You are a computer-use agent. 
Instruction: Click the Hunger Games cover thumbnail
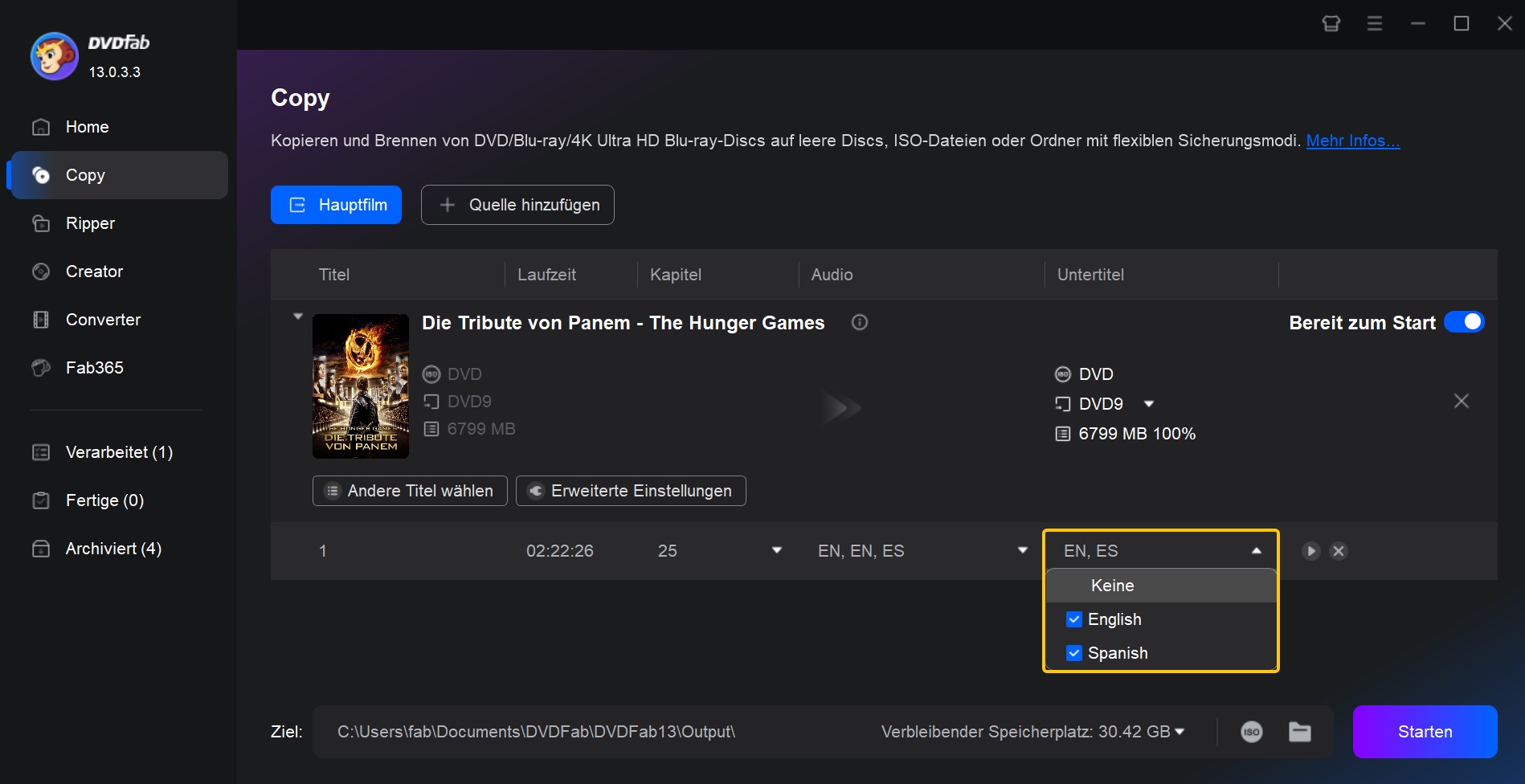point(361,386)
